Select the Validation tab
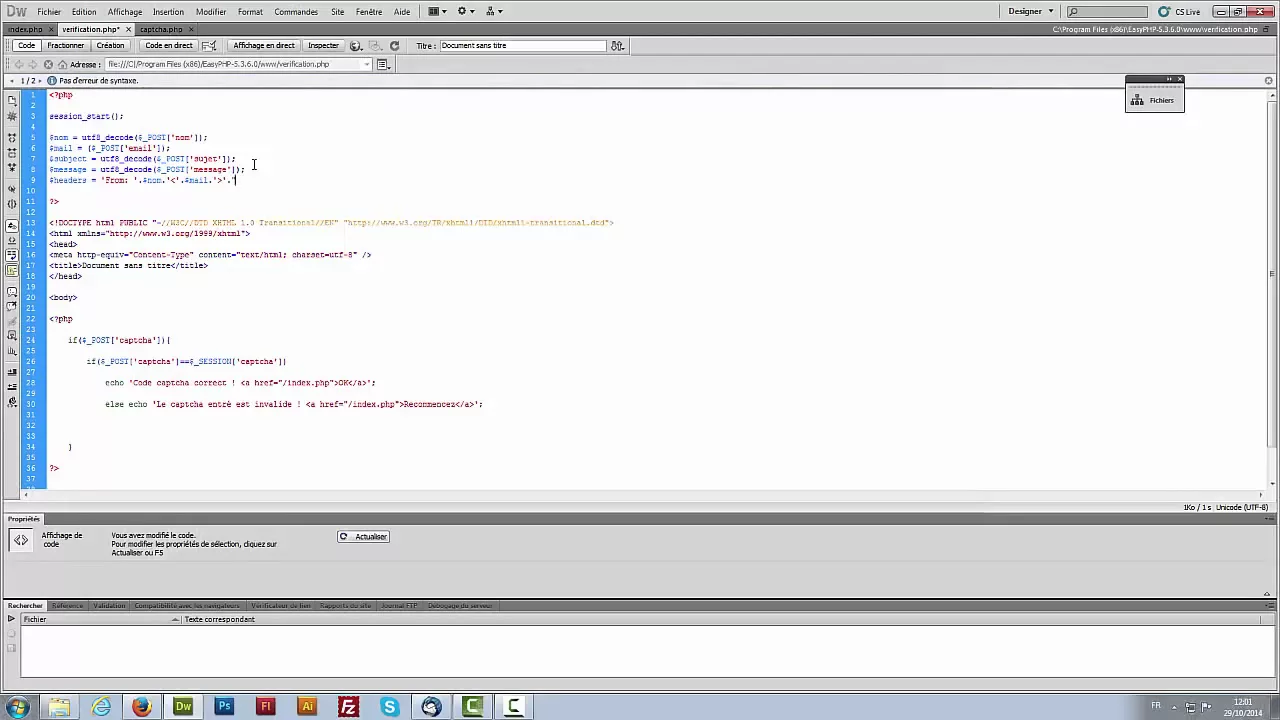1280x720 pixels. coord(109,606)
